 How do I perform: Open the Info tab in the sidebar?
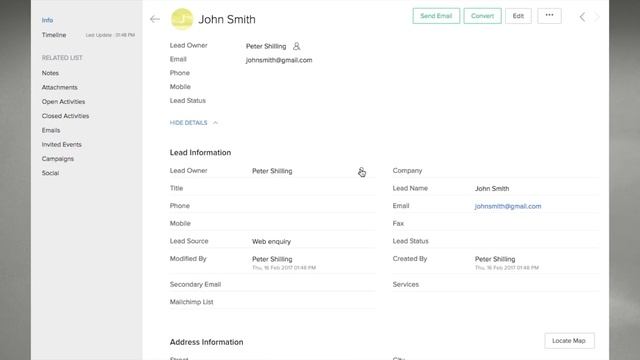pyautogui.click(x=47, y=20)
